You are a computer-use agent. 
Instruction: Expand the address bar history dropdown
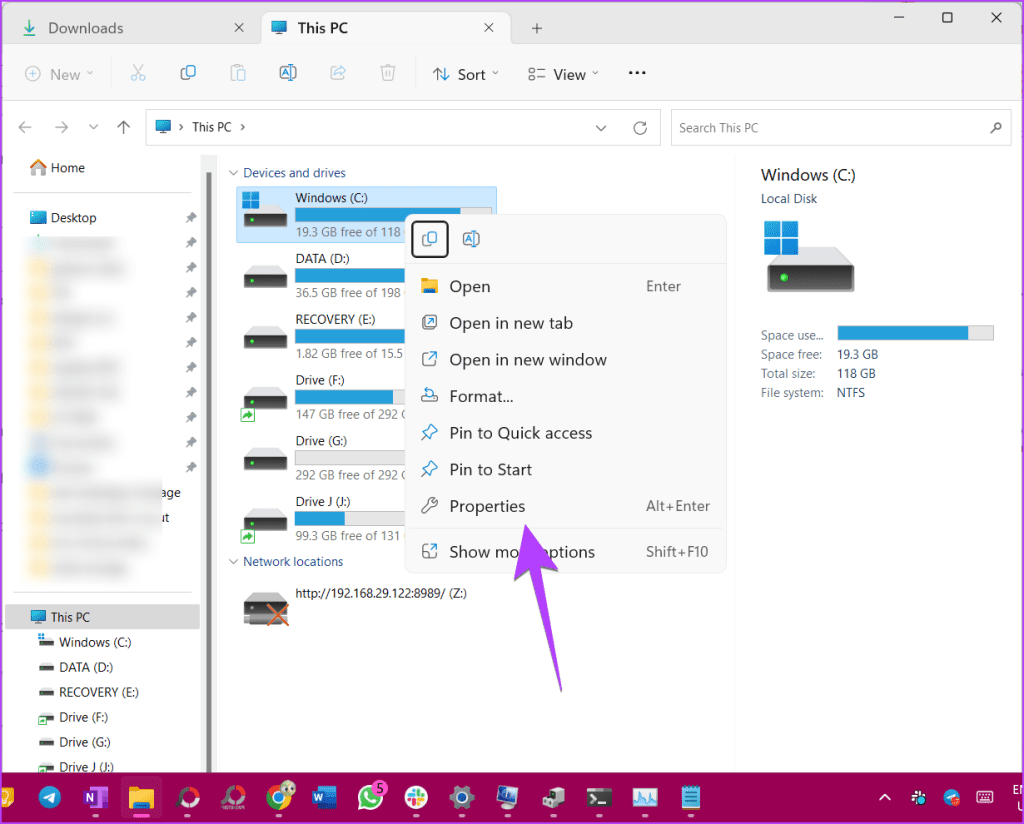pyautogui.click(x=601, y=128)
